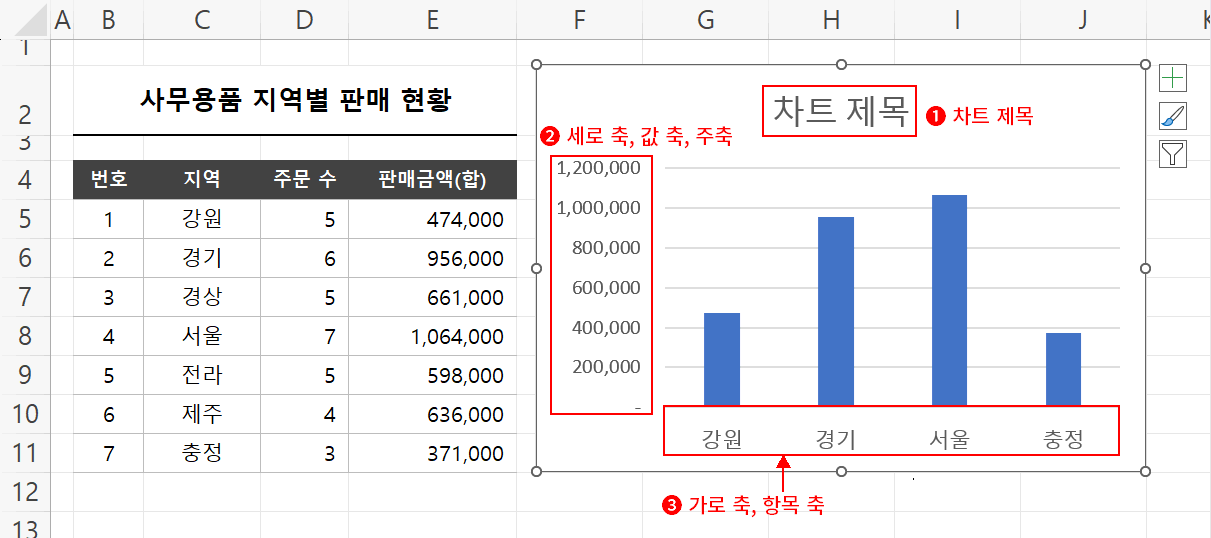Viewport: 1211px width, 538px height.
Task: Click the cell with value 1,064,000
Action: click(x=432, y=336)
